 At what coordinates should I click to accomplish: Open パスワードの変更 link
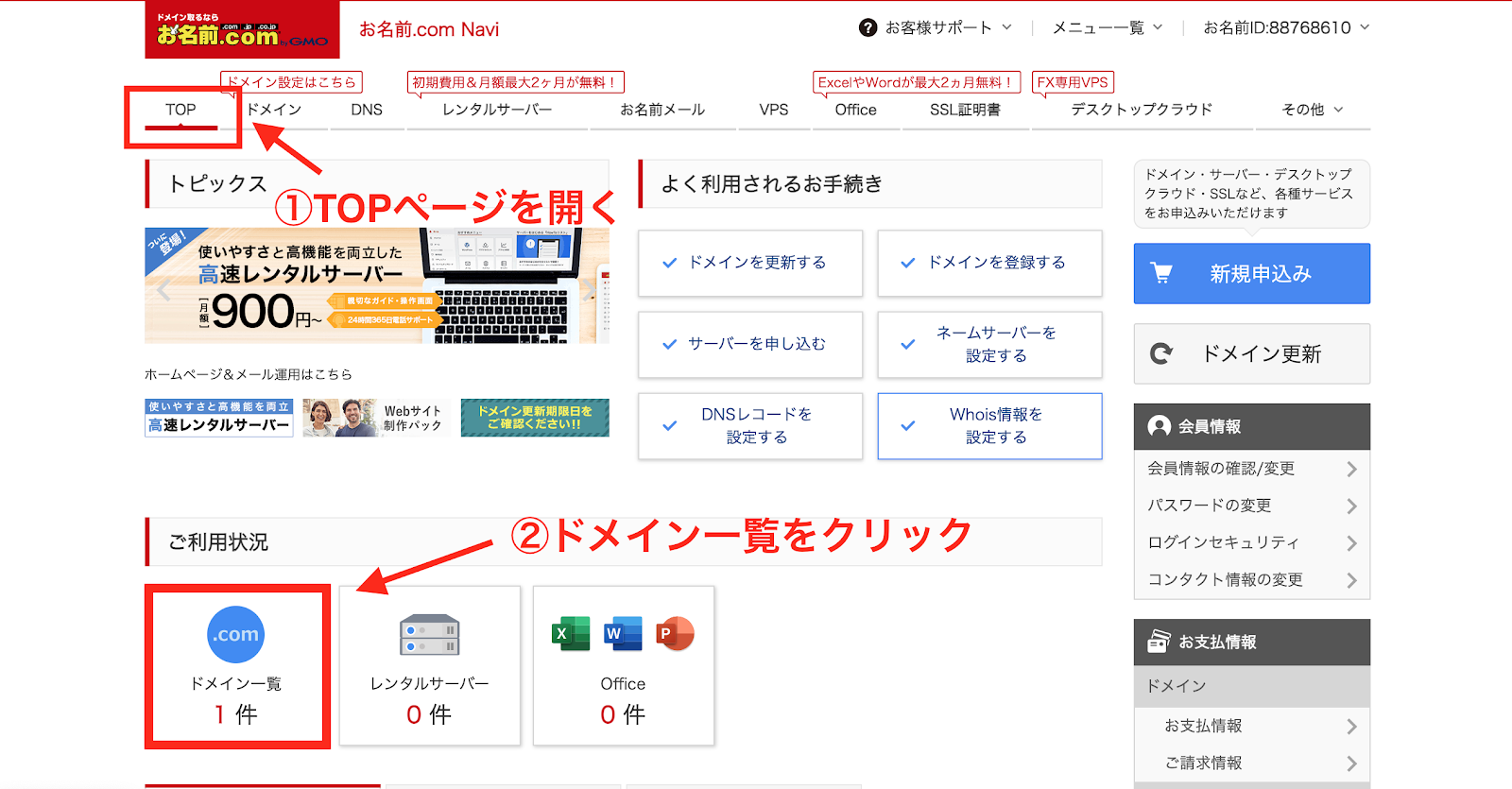[1210, 506]
